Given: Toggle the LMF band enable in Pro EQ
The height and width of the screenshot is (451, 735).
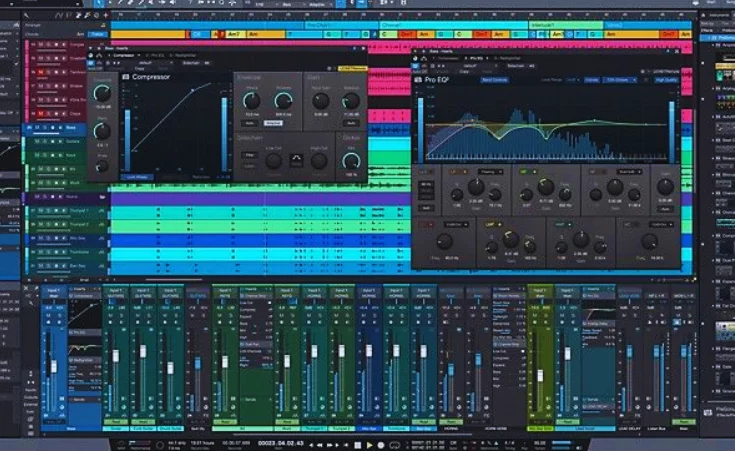Looking at the screenshot, I should click(493, 225).
